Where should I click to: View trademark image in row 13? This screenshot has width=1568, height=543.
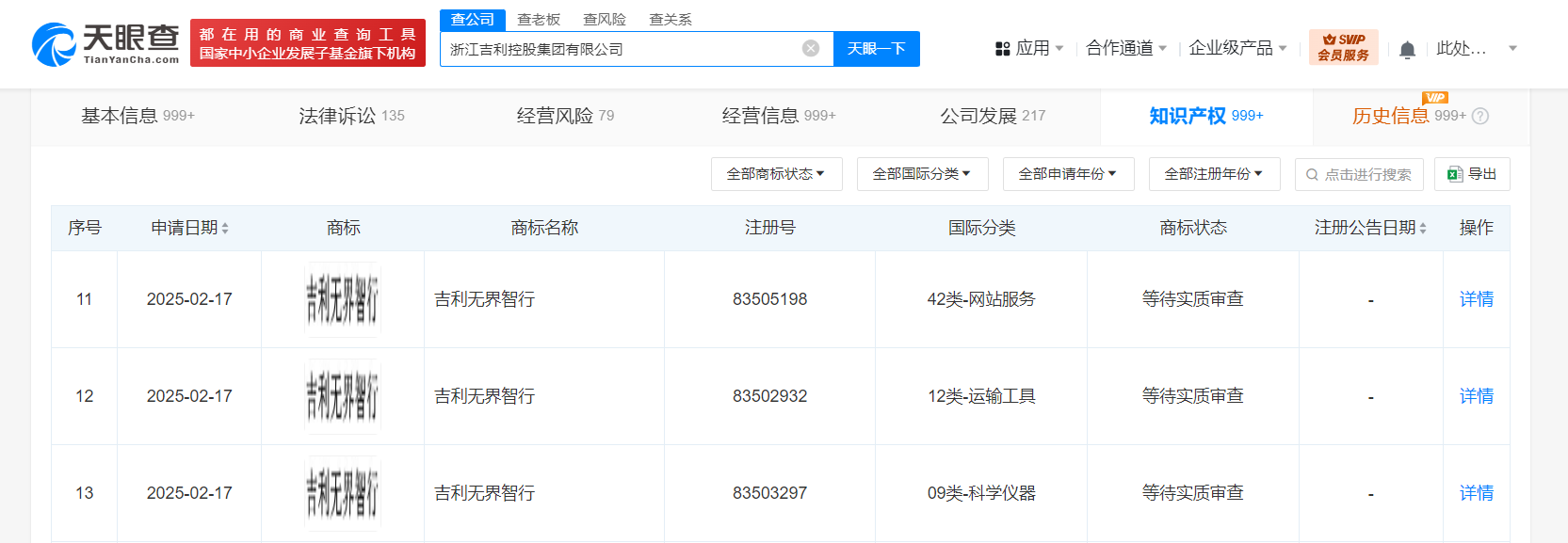point(343,494)
